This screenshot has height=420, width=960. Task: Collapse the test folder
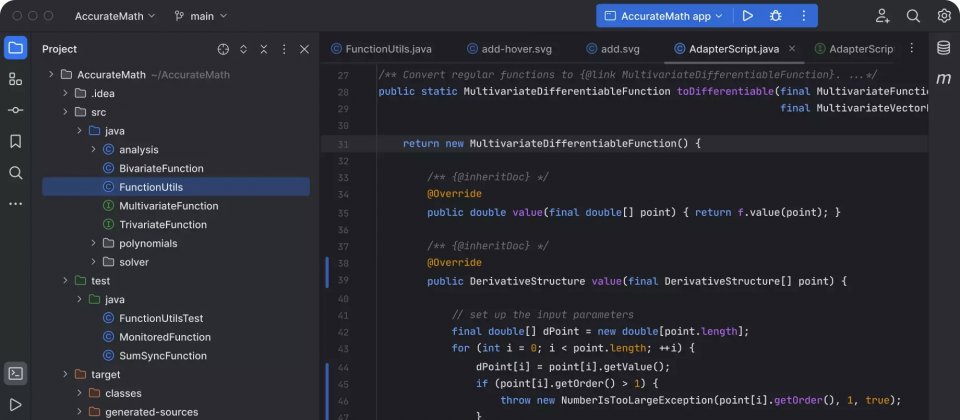click(x=65, y=280)
